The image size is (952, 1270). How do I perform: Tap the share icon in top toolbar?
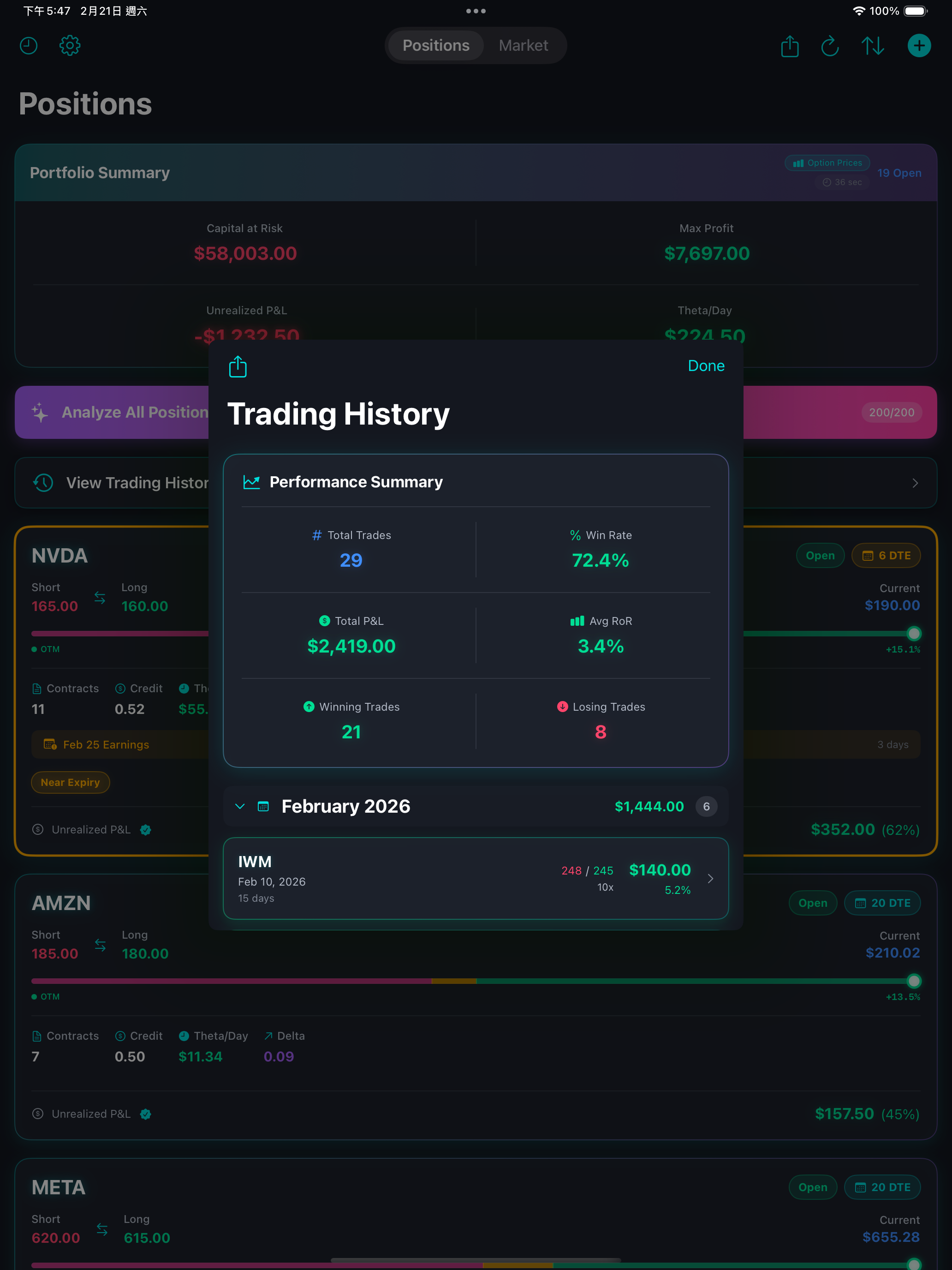(790, 46)
